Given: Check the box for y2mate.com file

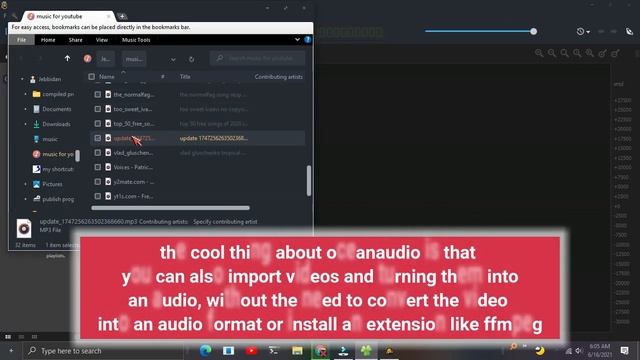Looking at the screenshot, I should click(x=98, y=182).
